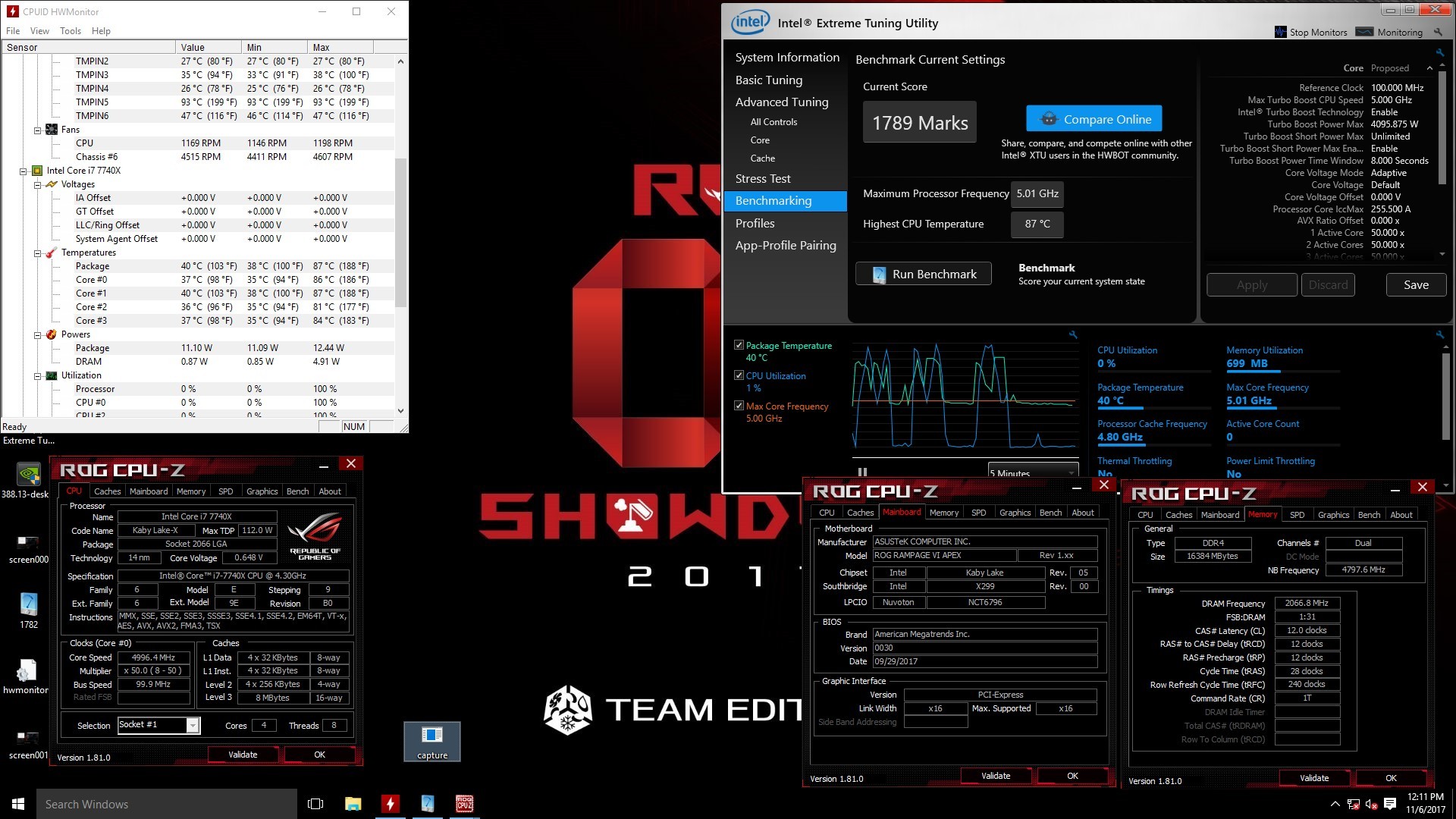This screenshot has width=1456, height=819.
Task: Open File Explorer from the taskbar
Action: point(353,804)
